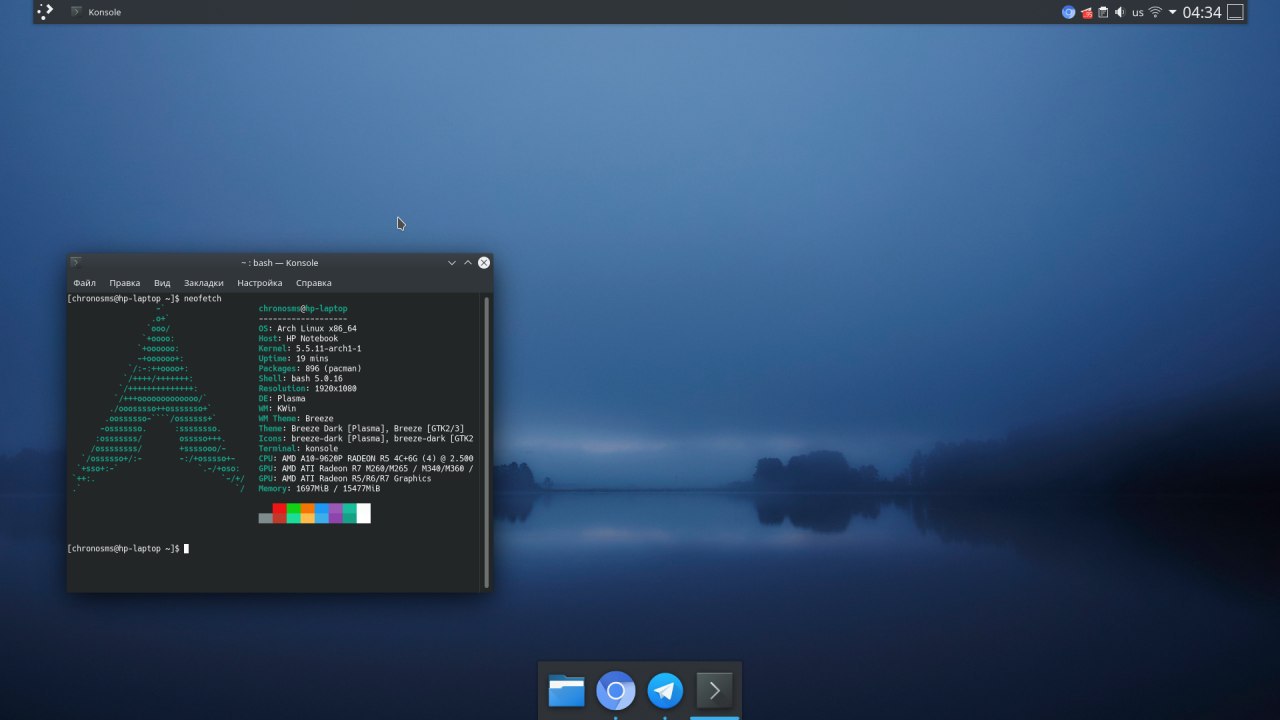
Task: Open the Wi-Fi networks applet
Action: [1155, 12]
